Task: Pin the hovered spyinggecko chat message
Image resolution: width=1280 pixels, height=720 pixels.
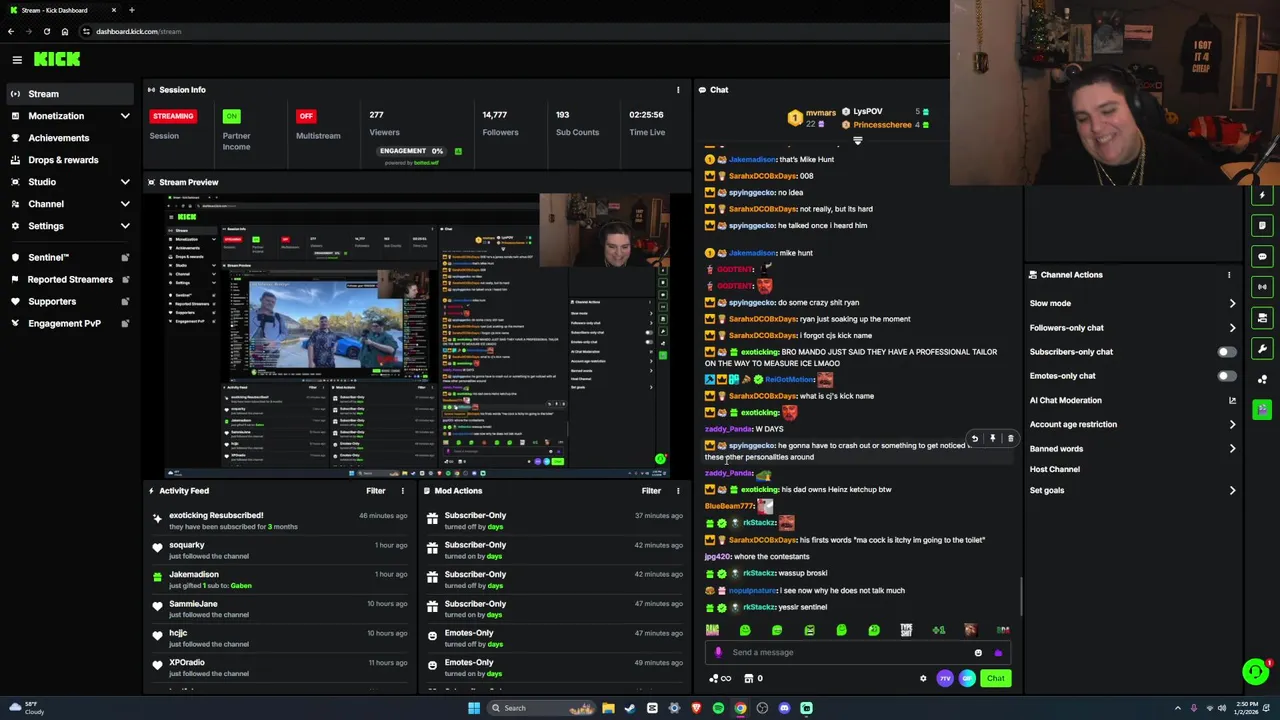Action: tap(992, 439)
